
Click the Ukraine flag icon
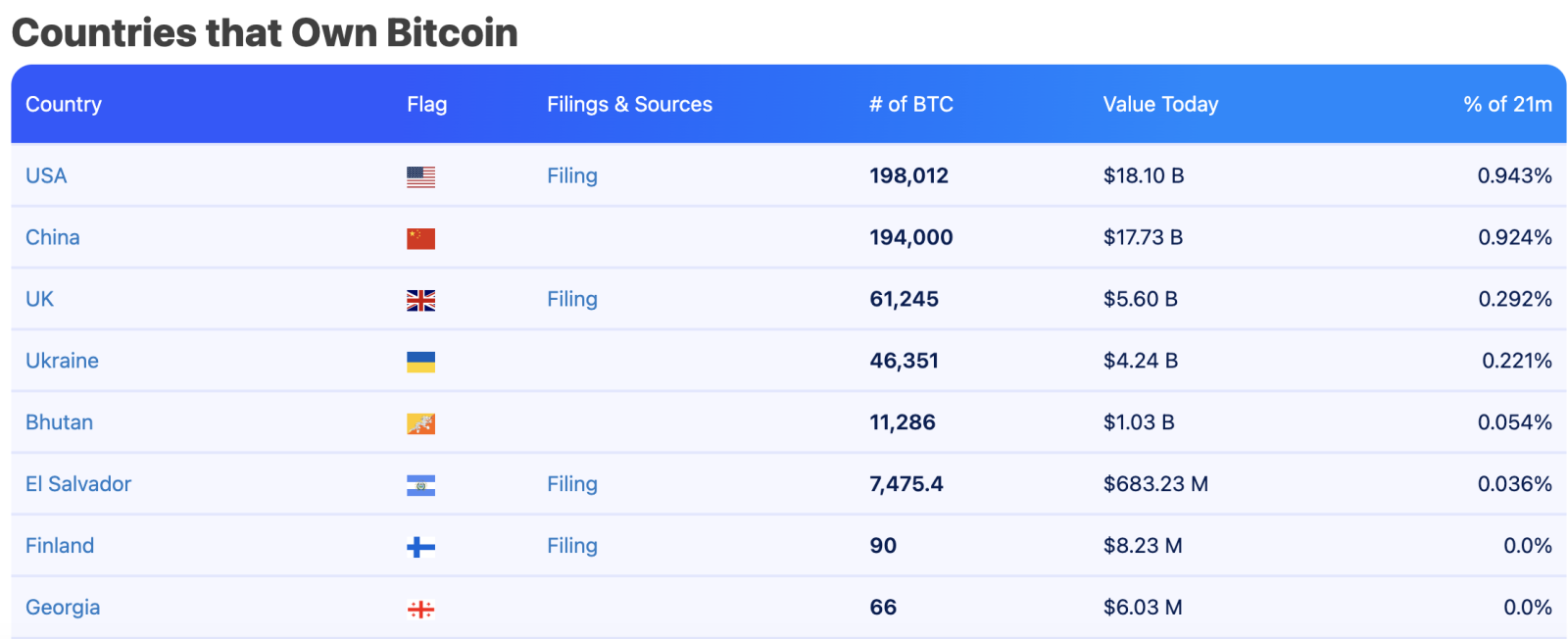[x=420, y=362]
